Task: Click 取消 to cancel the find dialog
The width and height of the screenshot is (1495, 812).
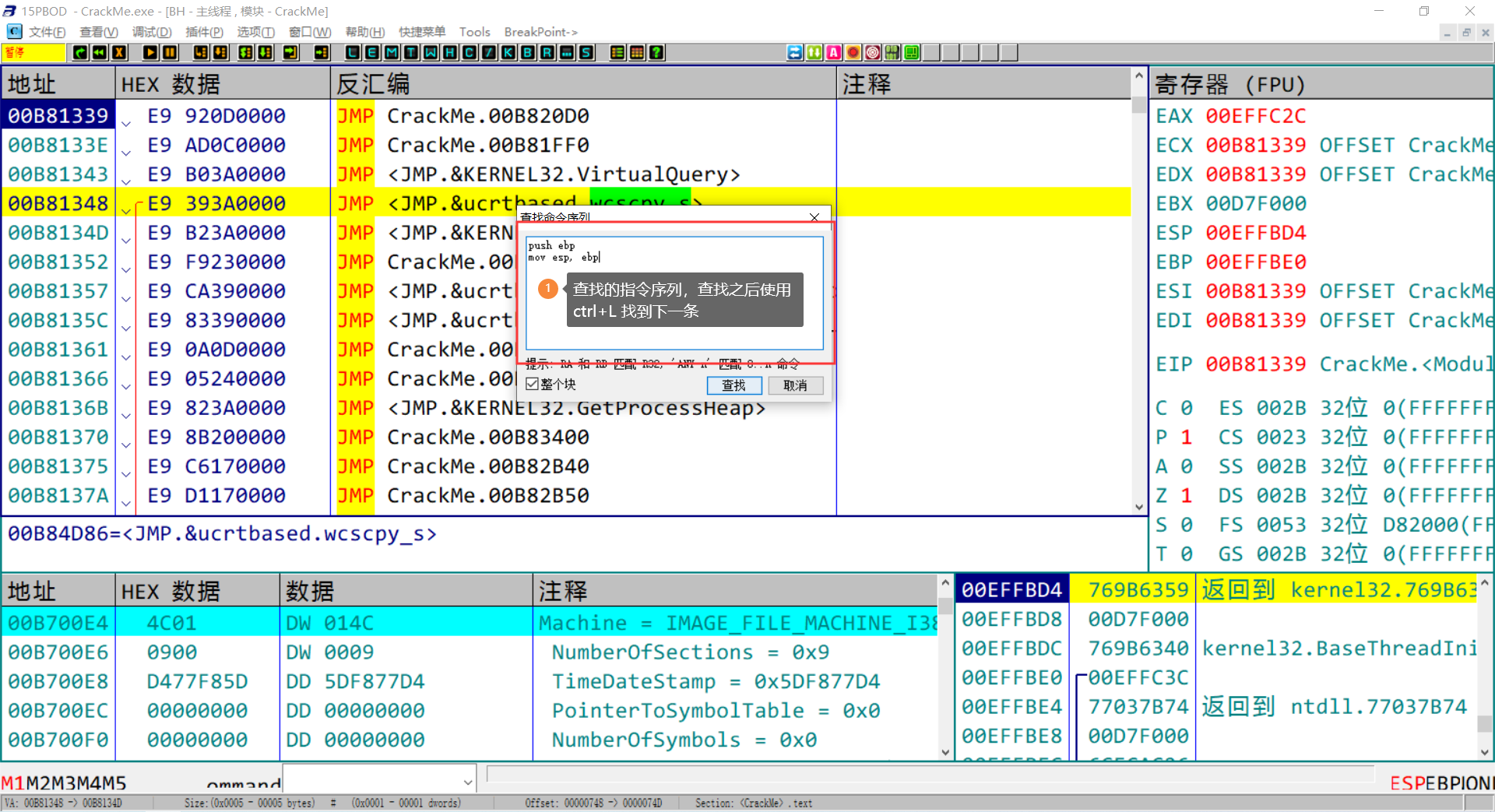Action: (x=796, y=385)
